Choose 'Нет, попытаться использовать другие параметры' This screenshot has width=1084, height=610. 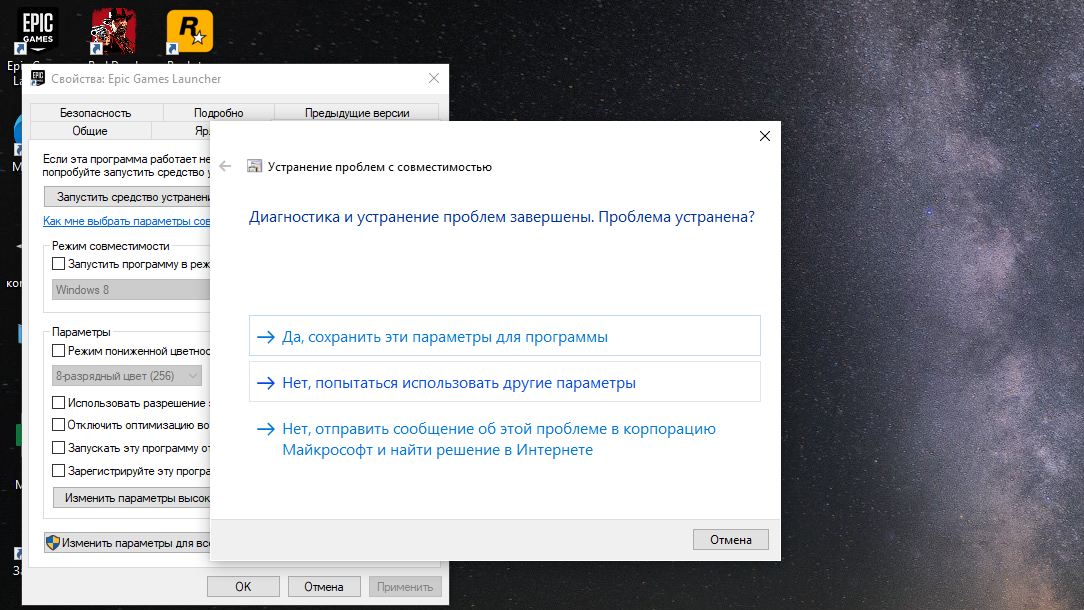coord(505,382)
